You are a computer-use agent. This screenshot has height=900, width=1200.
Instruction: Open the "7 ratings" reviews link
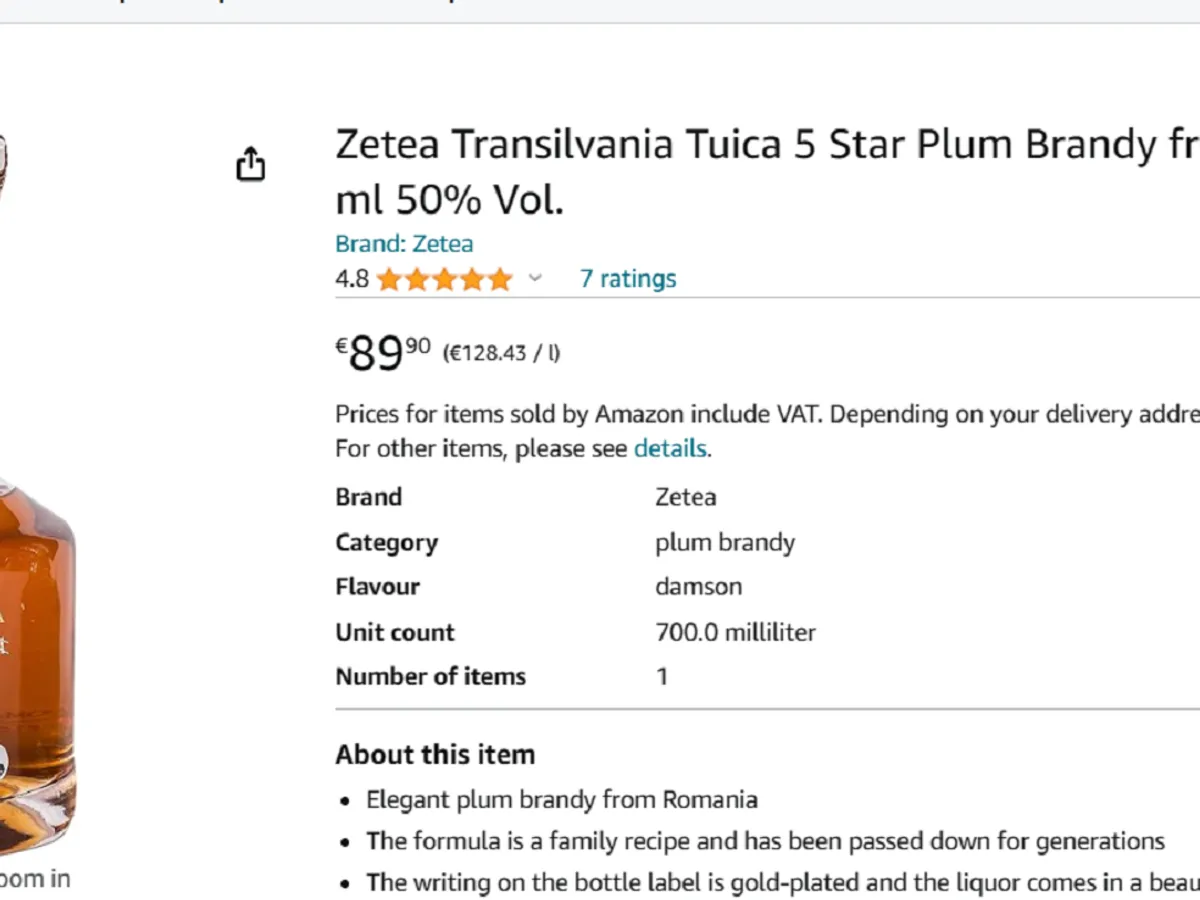(x=628, y=279)
